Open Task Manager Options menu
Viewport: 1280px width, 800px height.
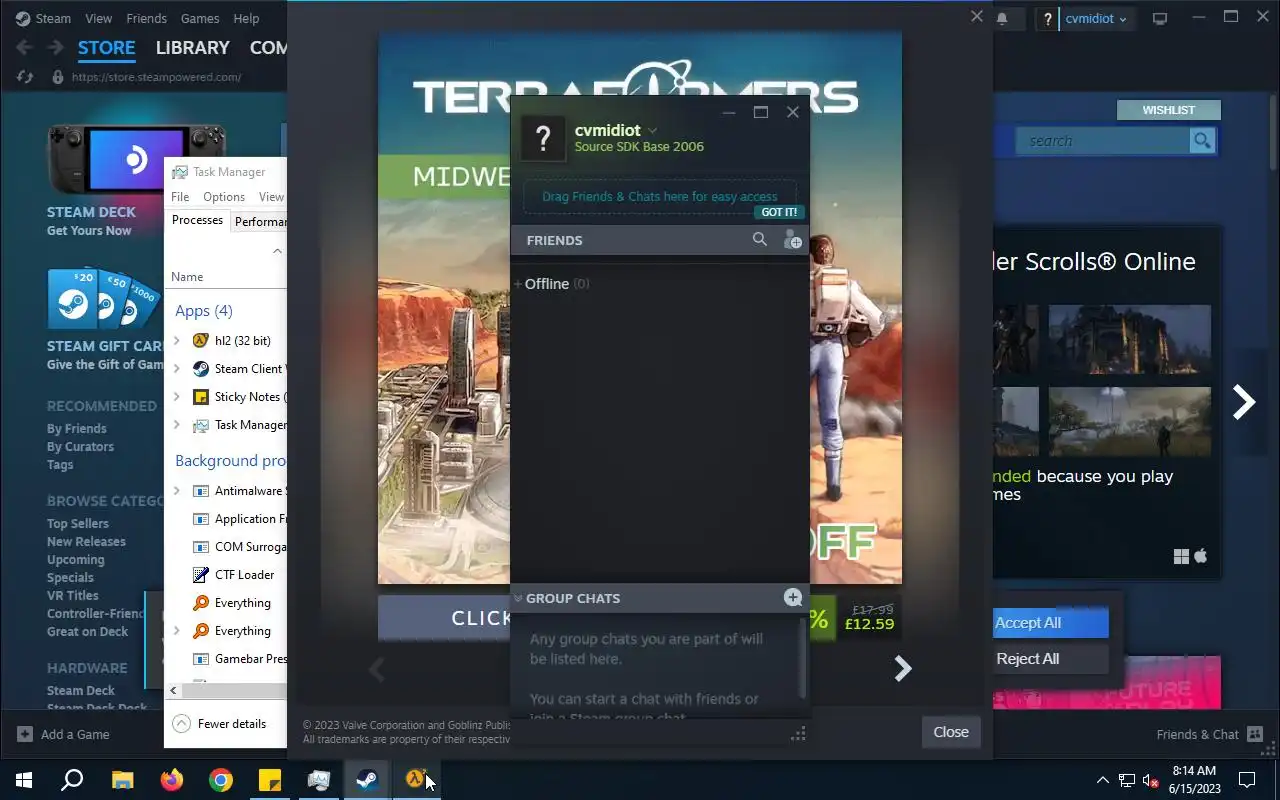224,197
